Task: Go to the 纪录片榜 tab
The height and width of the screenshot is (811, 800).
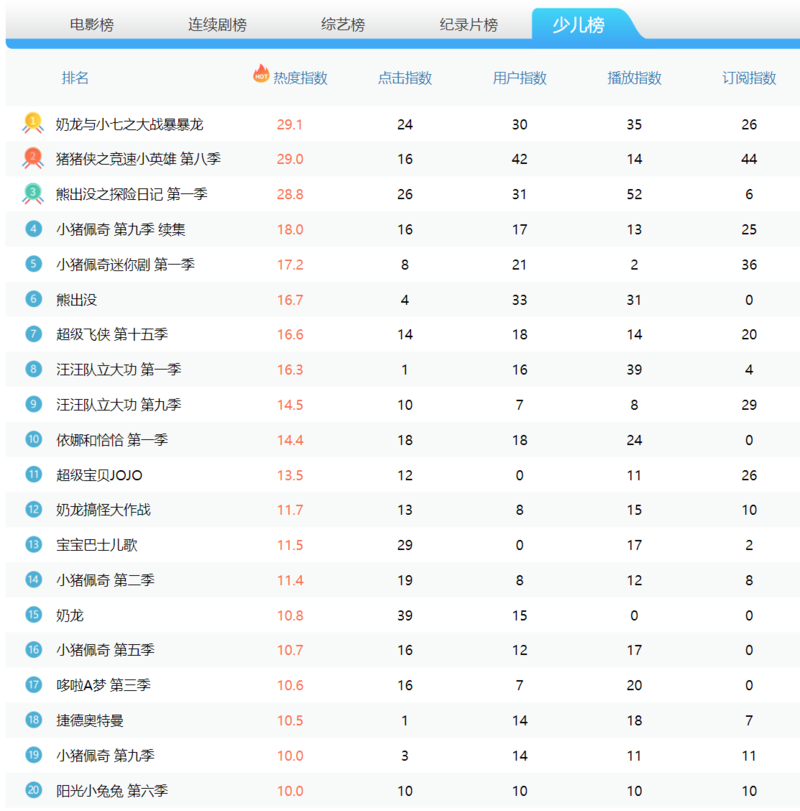Action: tap(468, 25)
